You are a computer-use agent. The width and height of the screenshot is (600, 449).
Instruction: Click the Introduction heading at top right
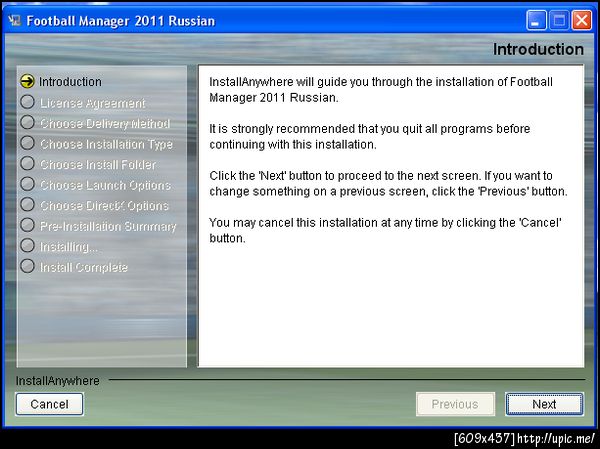(x=538, y=49)
